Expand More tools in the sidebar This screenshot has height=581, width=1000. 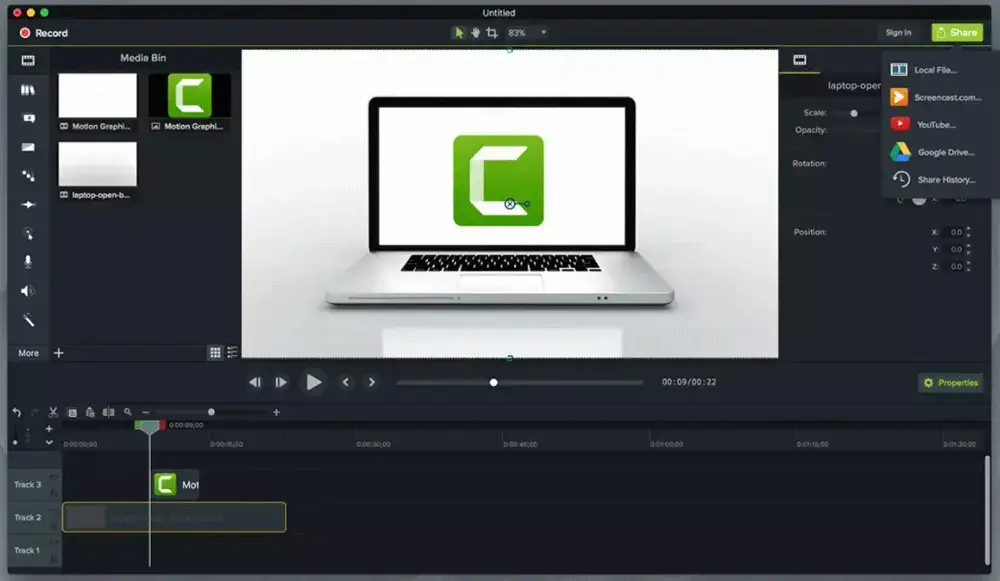tap(28, 353)
